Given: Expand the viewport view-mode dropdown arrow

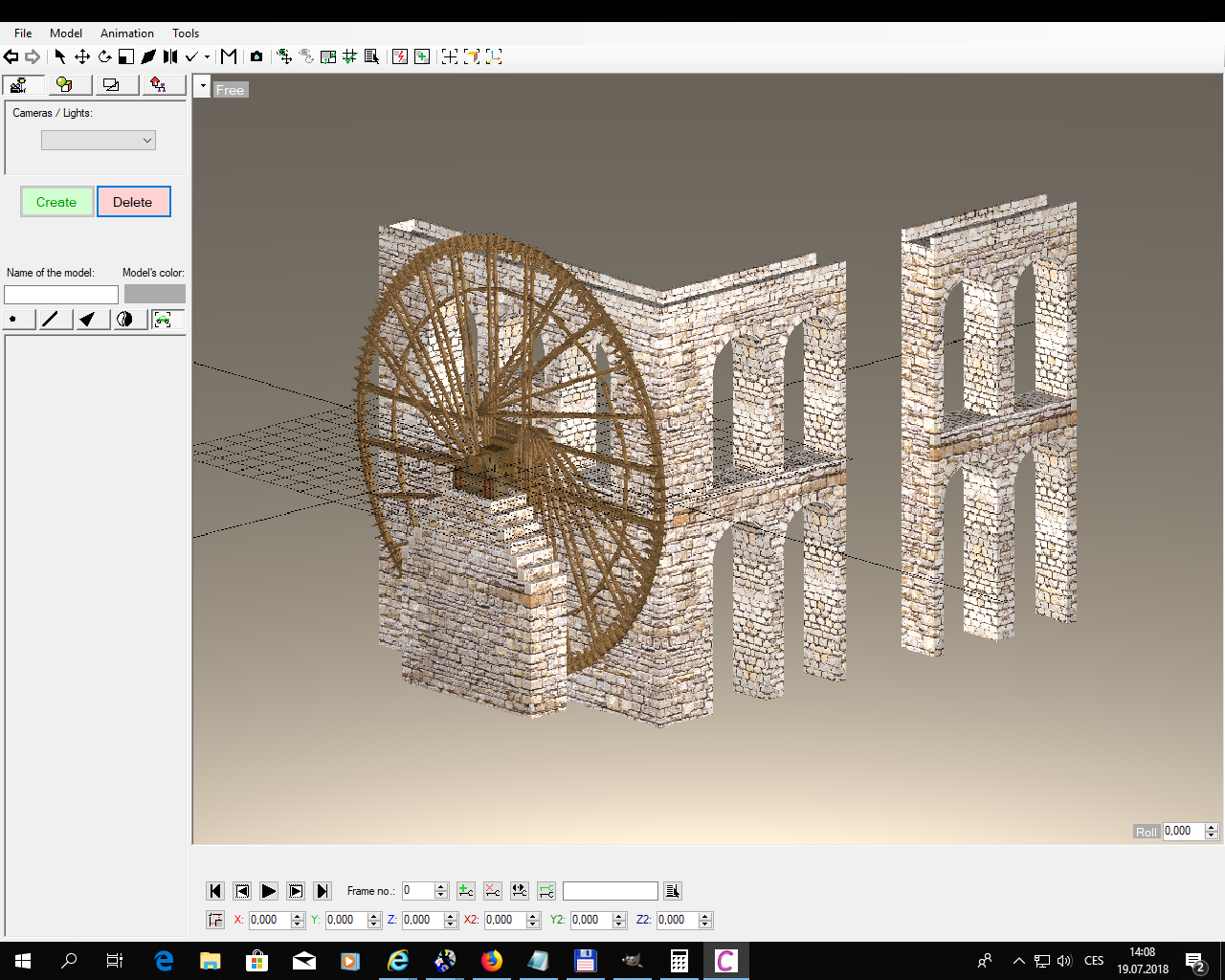Looking at the screenshot, I should click(x=202, y=87).
